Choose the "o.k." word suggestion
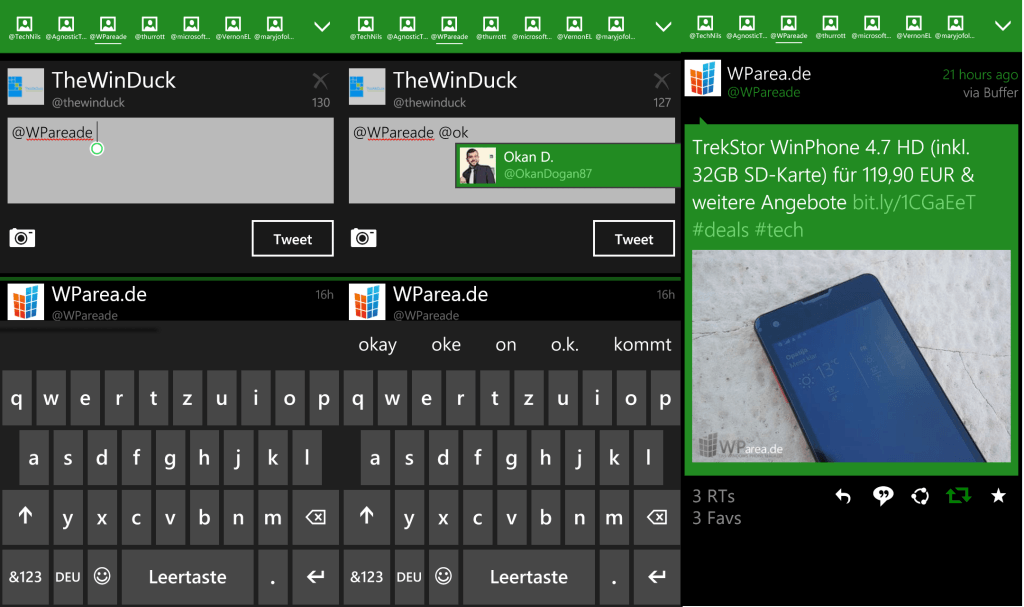 tap(565, 344)
